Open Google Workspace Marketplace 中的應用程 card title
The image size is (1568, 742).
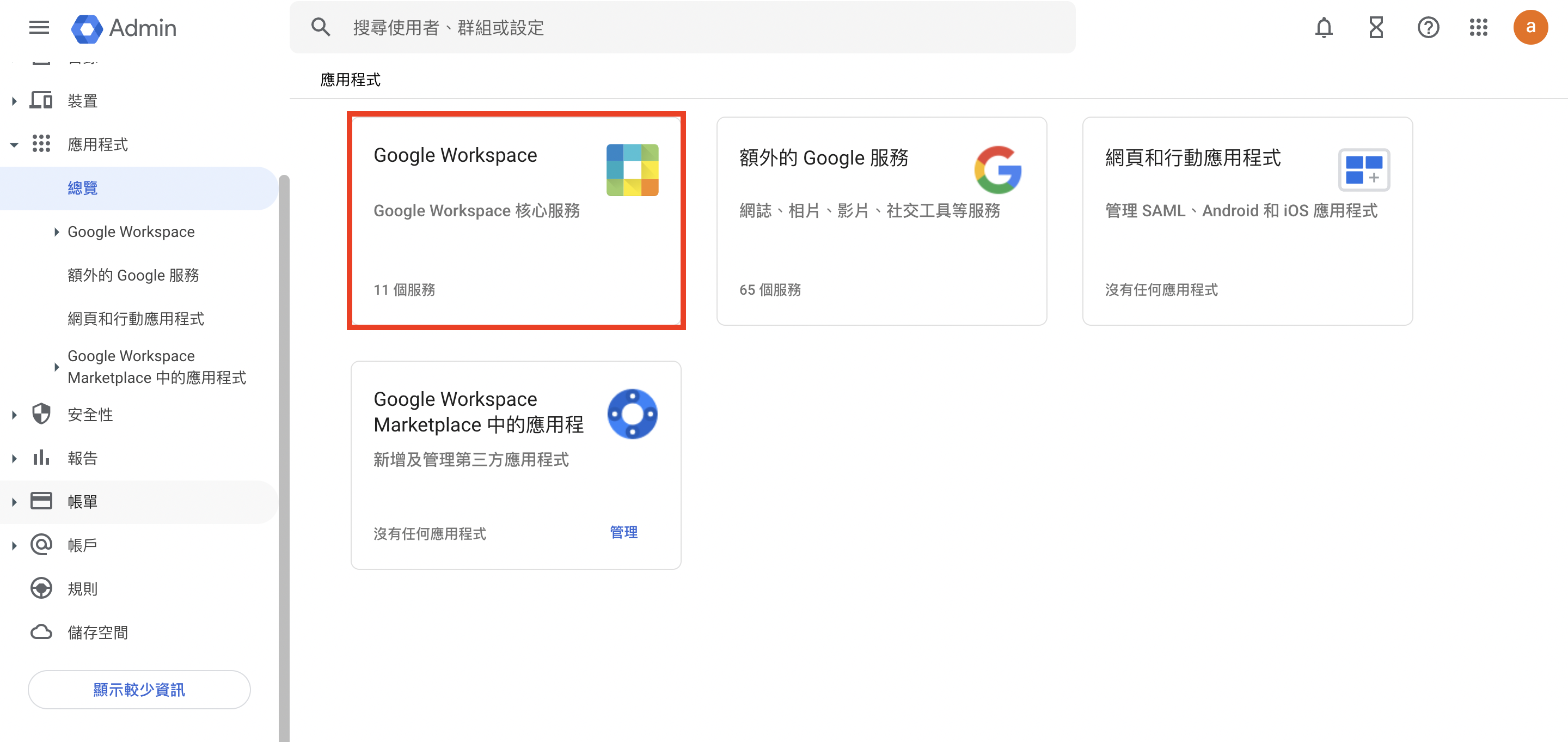[479, 412]
